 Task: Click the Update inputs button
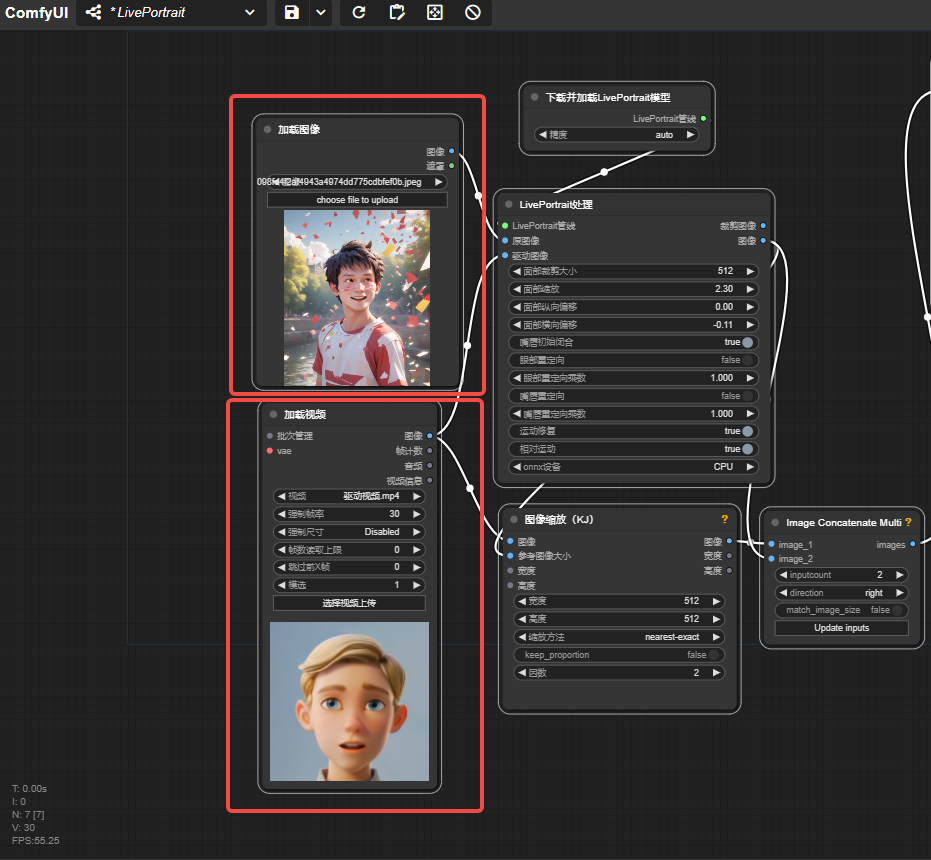[841, 628]
